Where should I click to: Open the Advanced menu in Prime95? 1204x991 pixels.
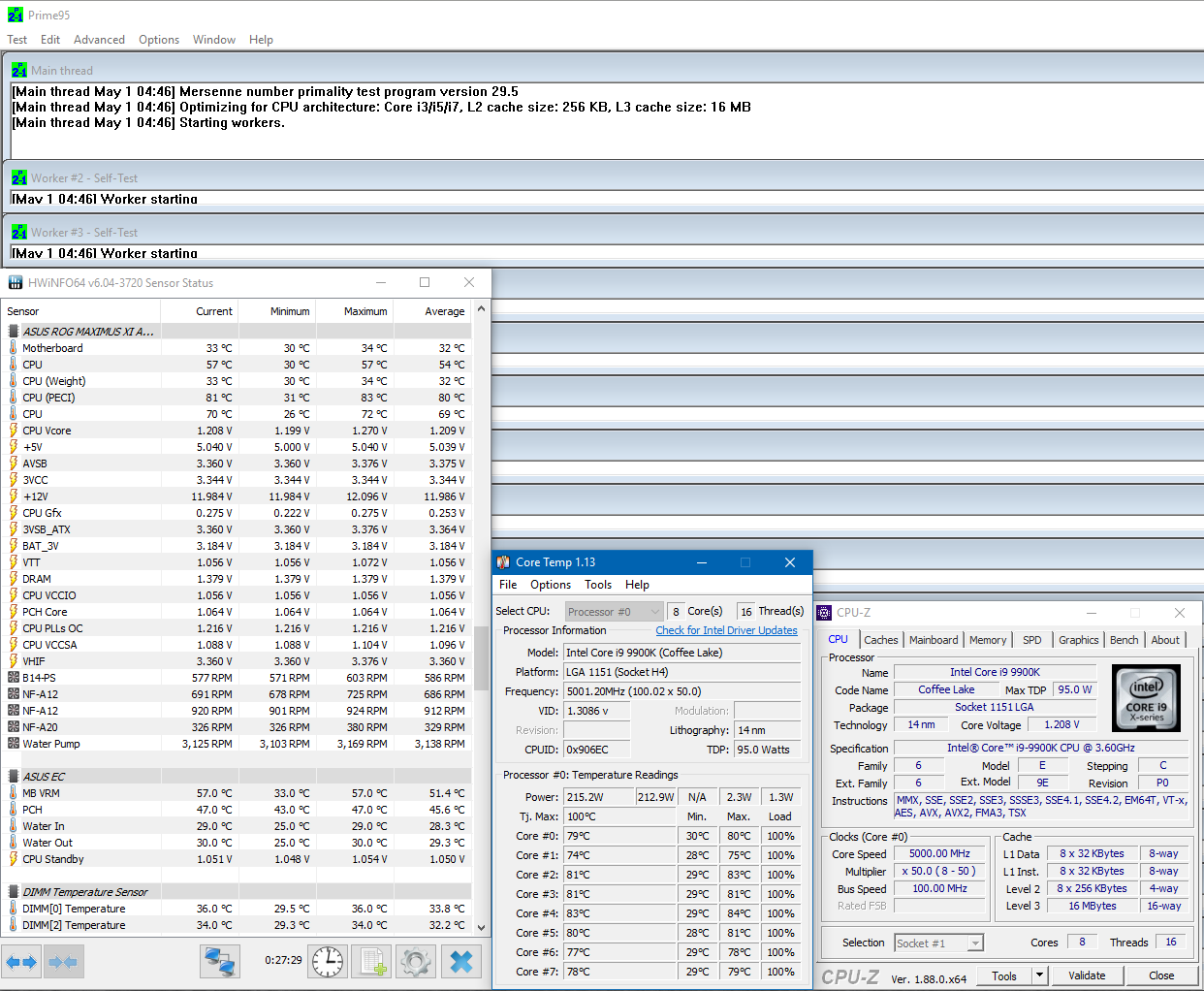tap(99, 40)
